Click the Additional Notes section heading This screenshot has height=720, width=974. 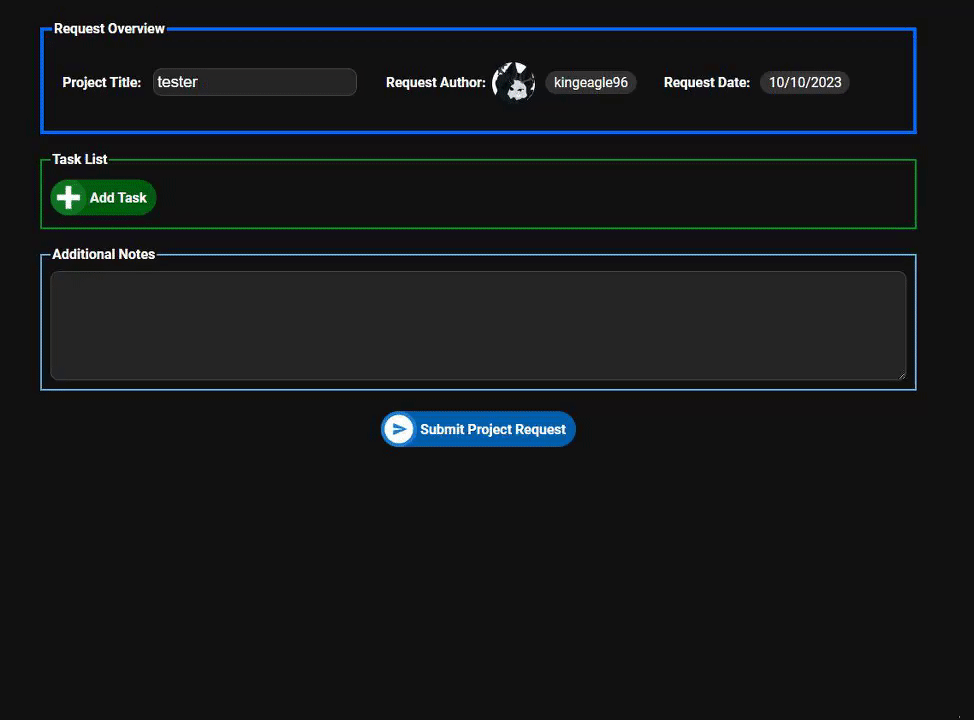click(x=104, y=254)
